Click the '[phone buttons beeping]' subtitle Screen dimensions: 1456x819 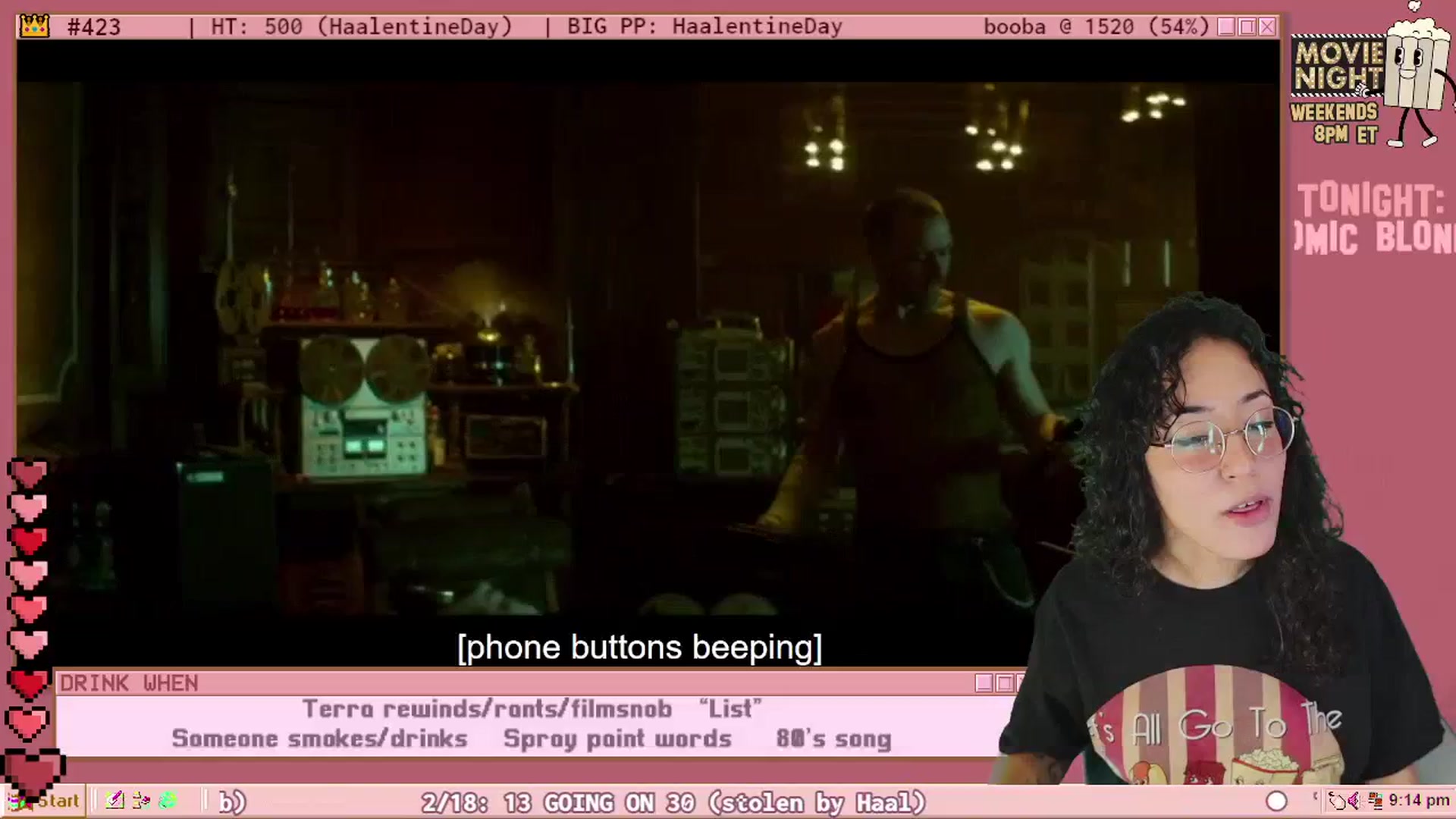pyautogui.click(x=639, y=648)
